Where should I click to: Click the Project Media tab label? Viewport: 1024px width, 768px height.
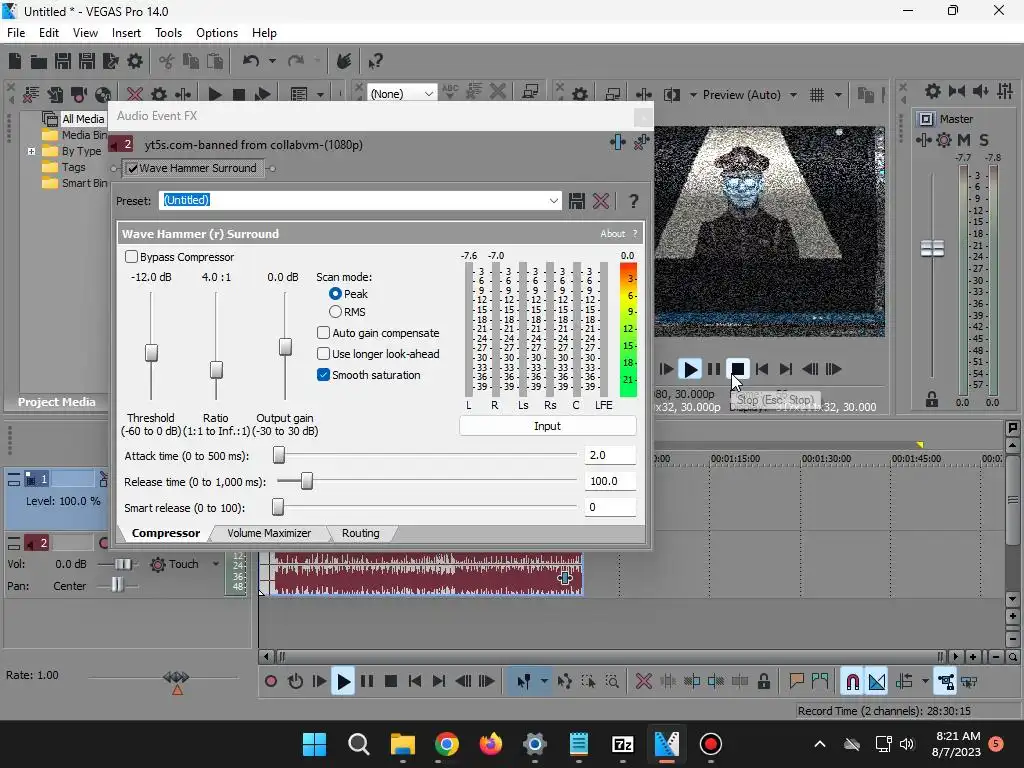(56, 402)
